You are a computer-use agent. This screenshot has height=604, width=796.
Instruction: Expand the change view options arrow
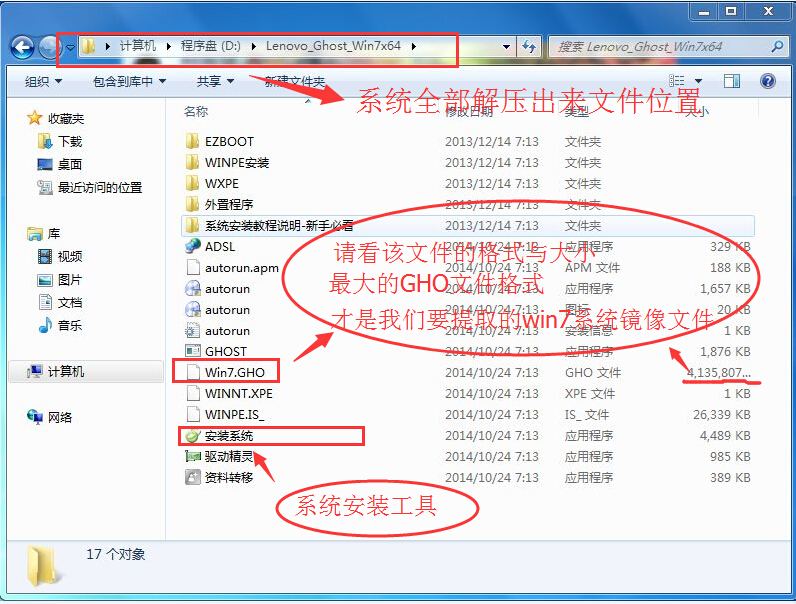(699, 82)
